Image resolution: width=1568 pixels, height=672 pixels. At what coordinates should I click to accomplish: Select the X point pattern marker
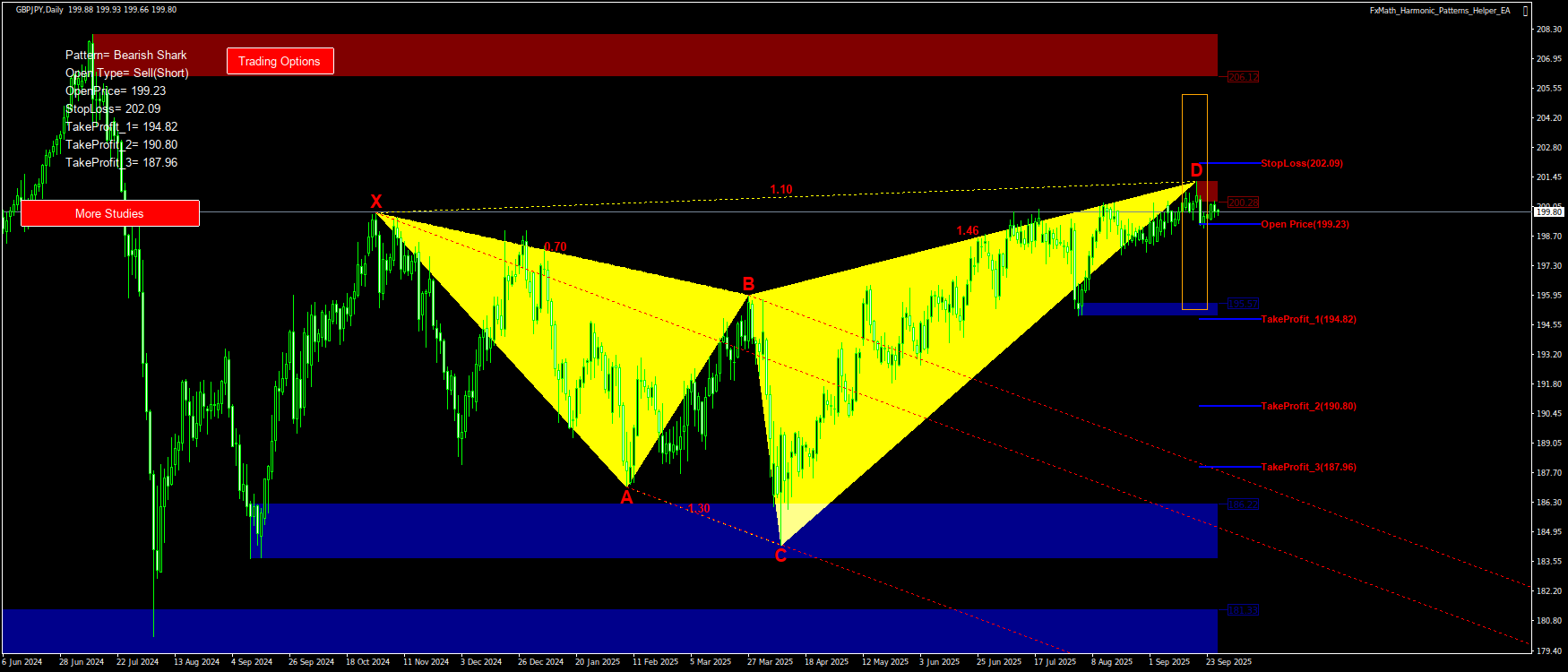point(376,202)
